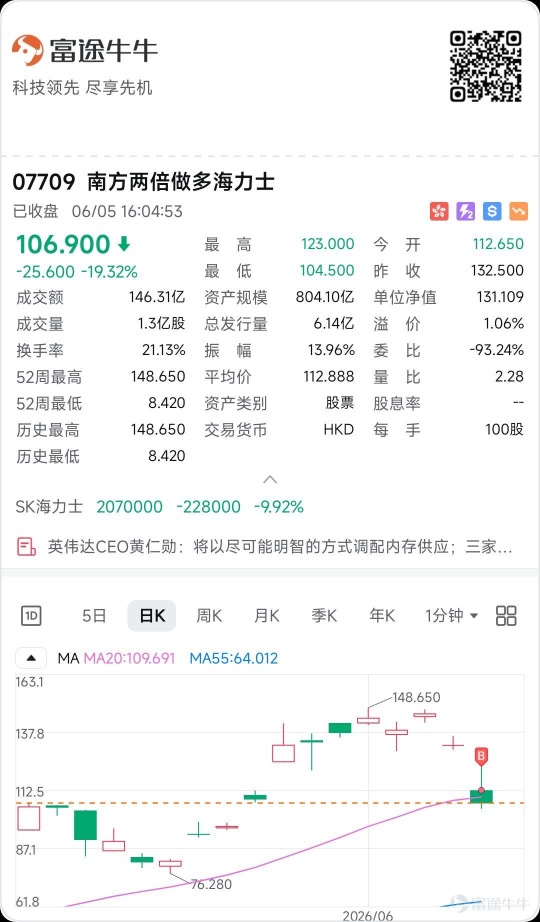Screen dimensions: 540x922
Task: Click the Hong Kong market flag icon
Action: 439,211
